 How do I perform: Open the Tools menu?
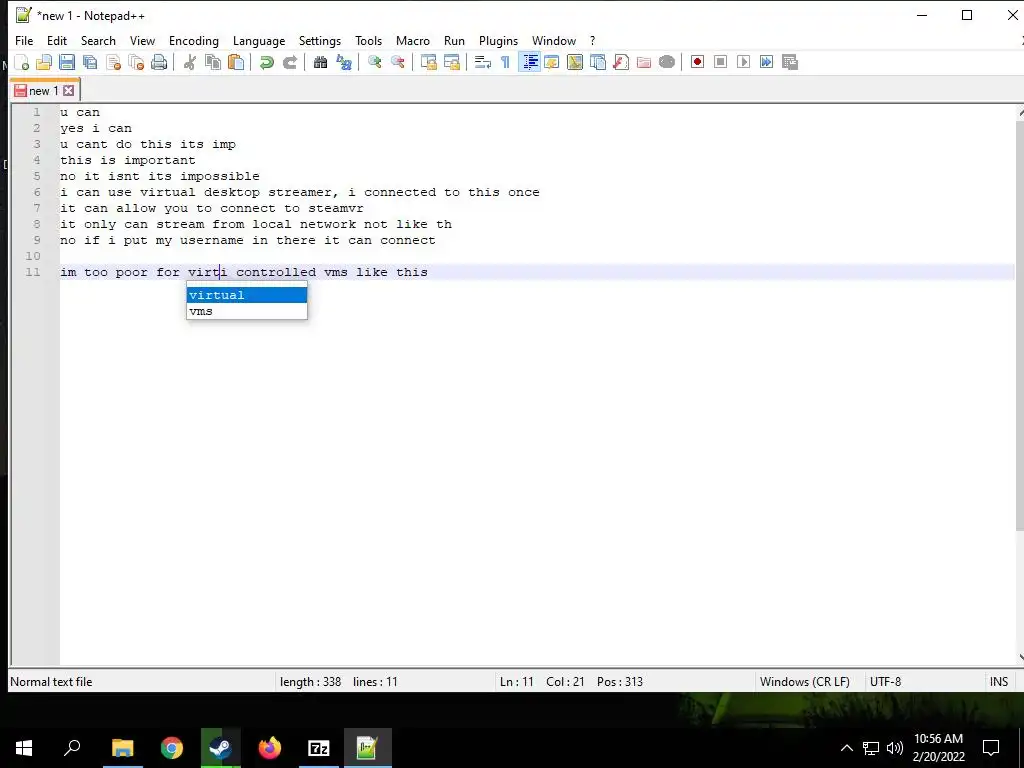coord(368,40)
